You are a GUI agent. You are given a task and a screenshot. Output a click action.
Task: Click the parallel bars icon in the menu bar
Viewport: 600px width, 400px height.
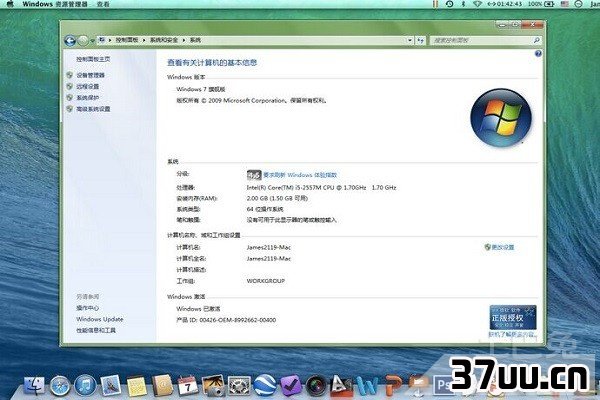click(435, 4)
